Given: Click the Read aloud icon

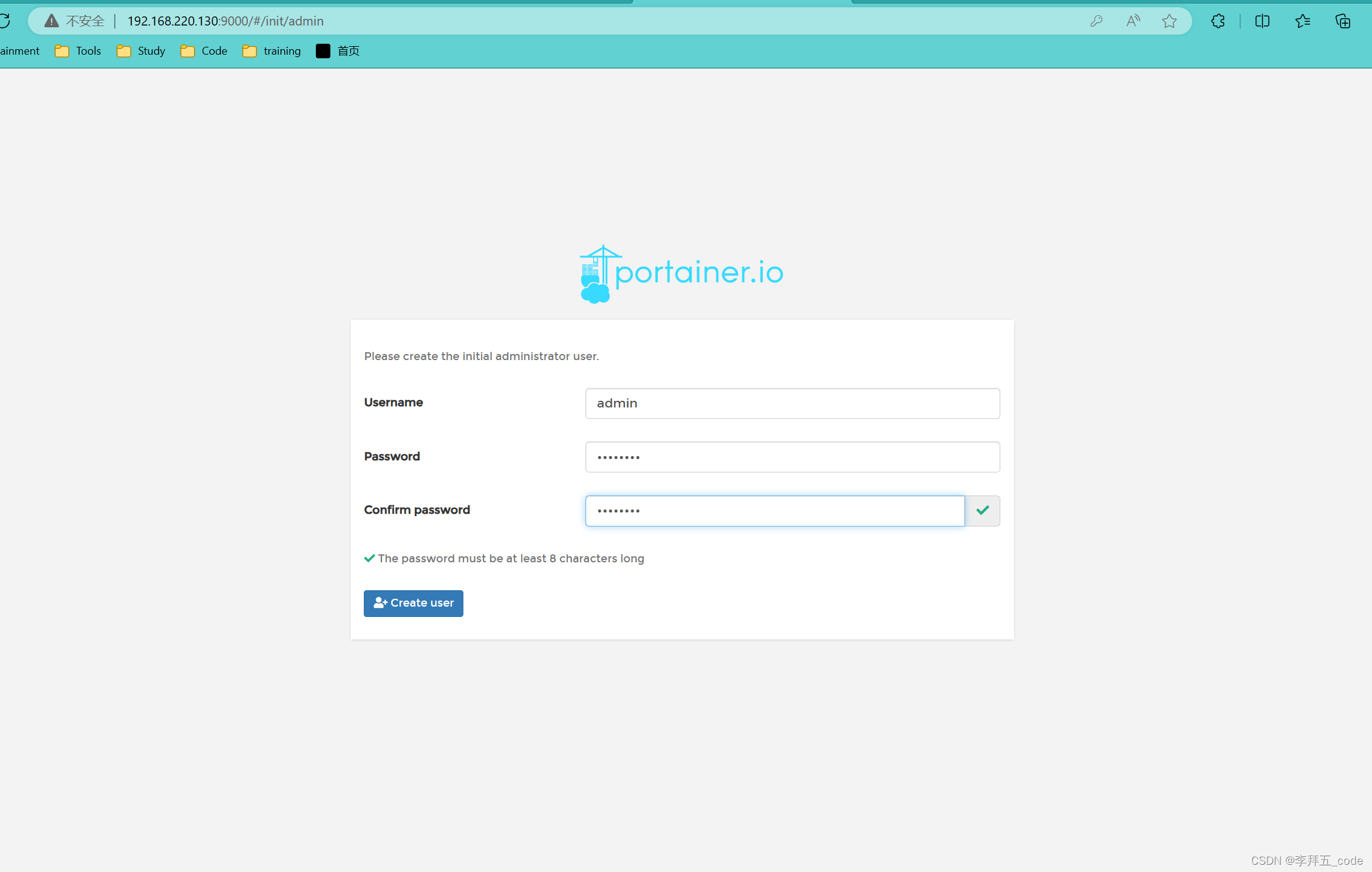Looking at the screenshot, I should click(1133, 21).
